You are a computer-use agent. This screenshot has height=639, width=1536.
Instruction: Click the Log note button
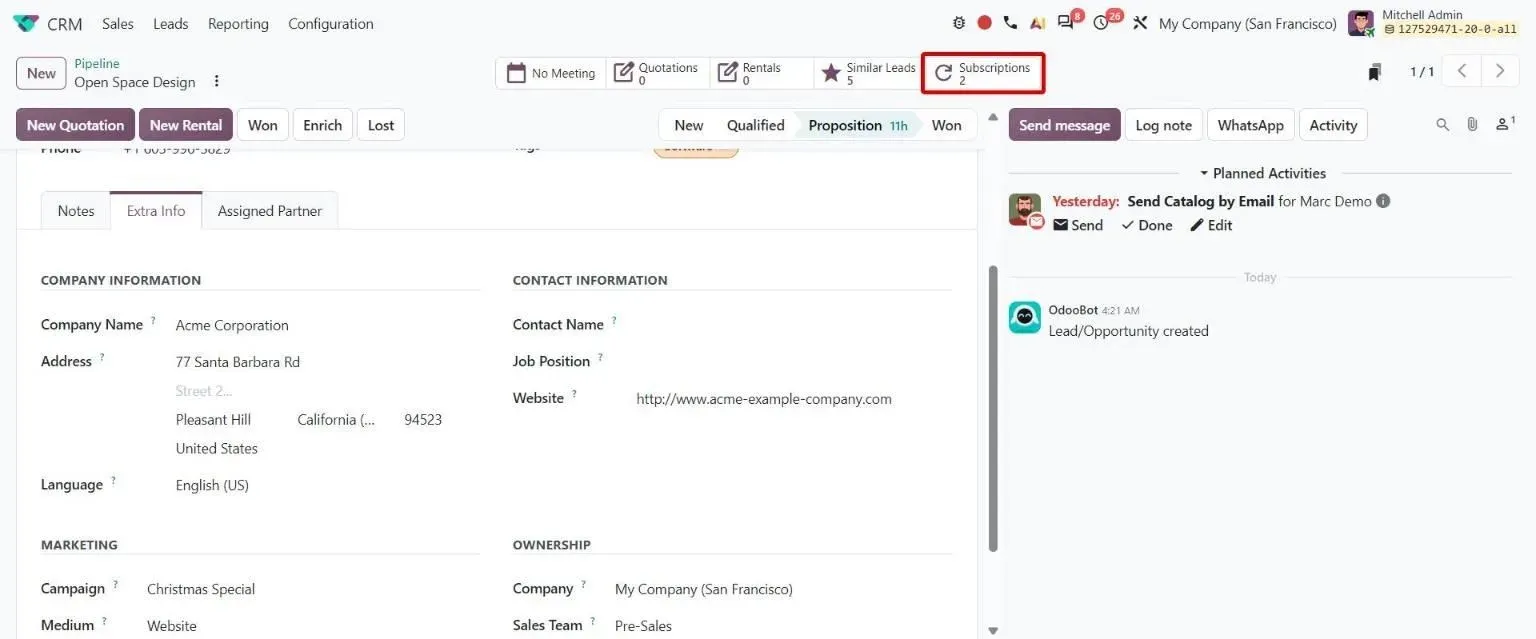coord(1164,125)
